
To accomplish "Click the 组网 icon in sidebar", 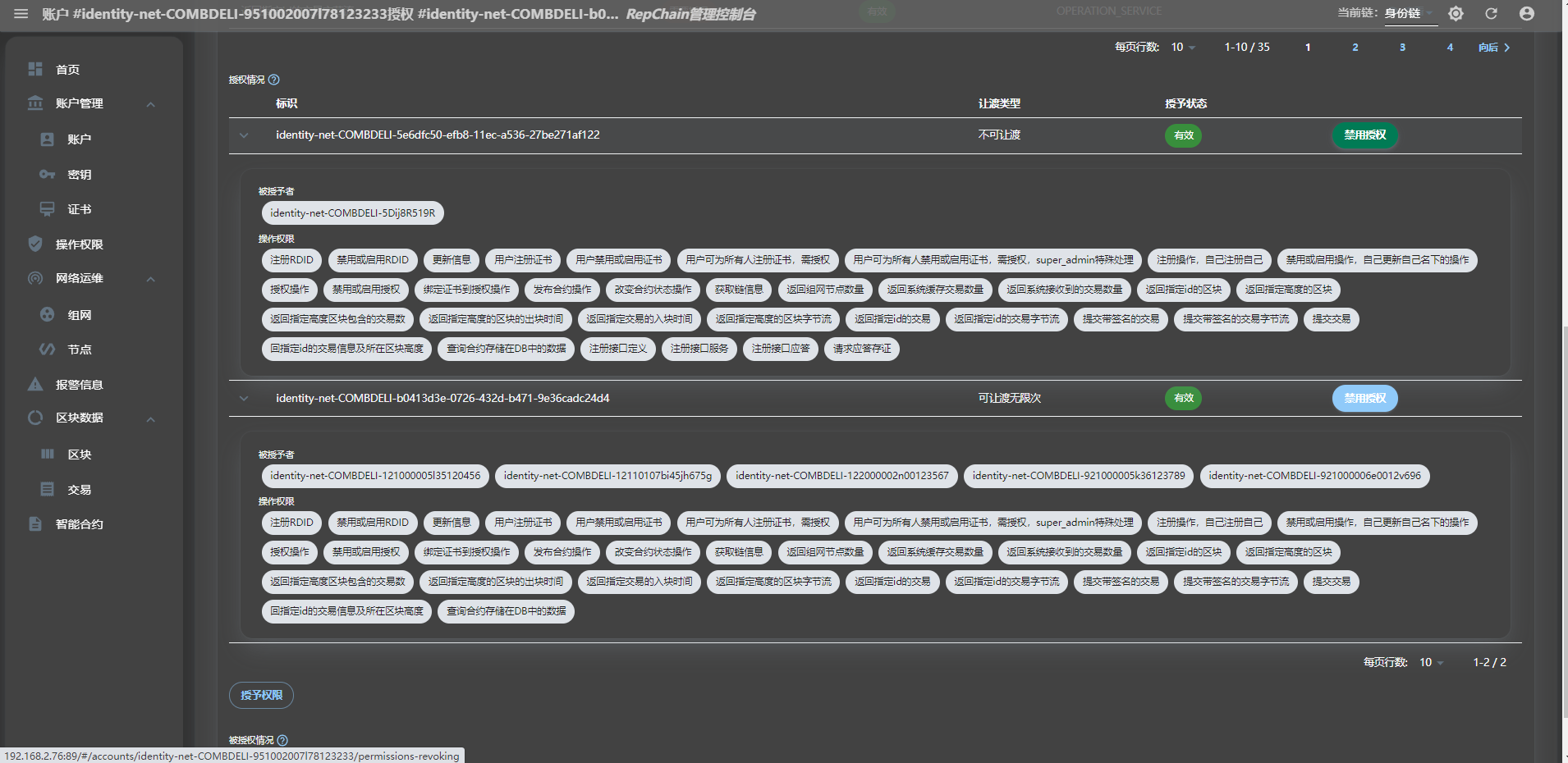I will 48,314.
